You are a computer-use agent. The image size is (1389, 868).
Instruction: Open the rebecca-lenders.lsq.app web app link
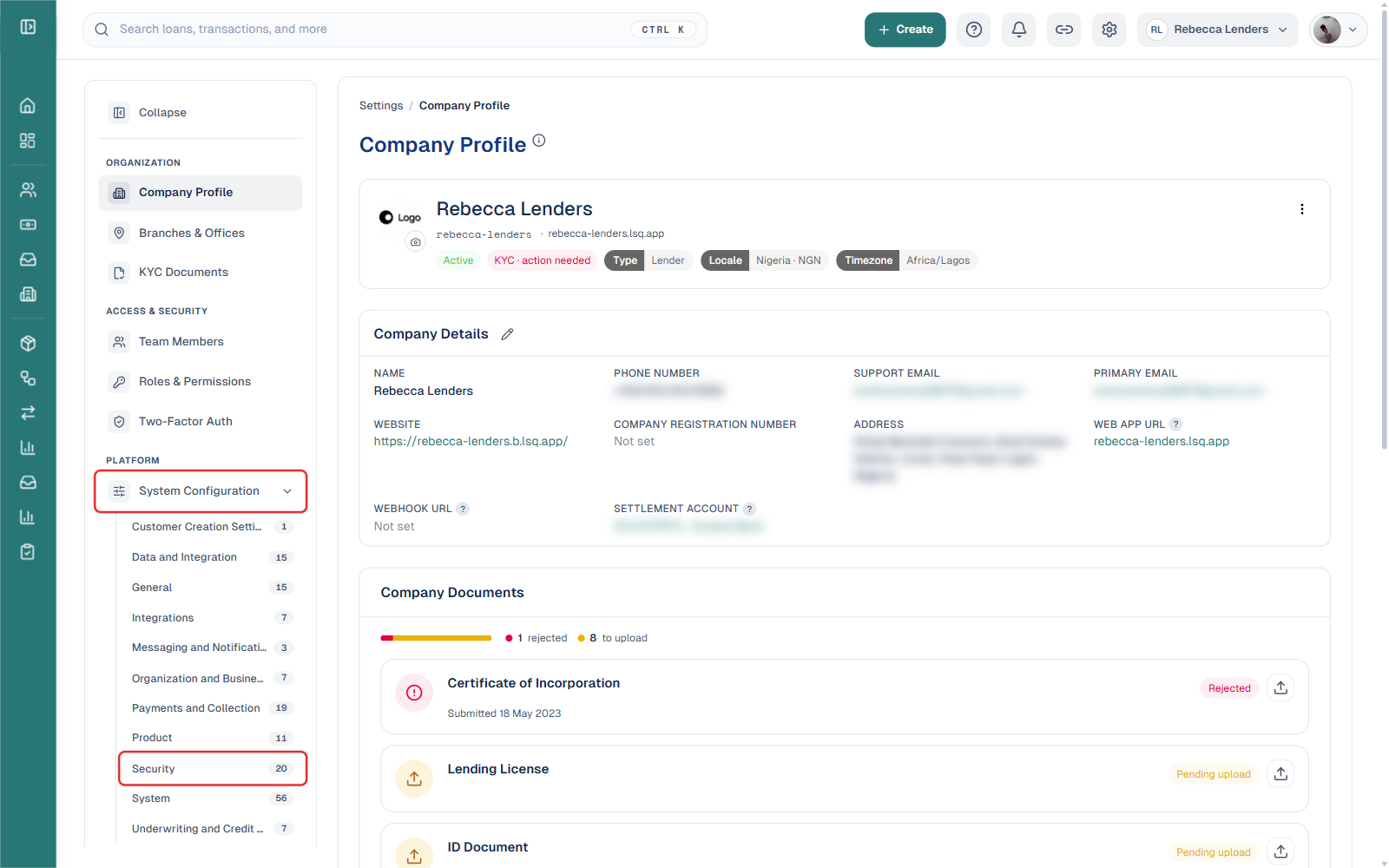click(1162, 442)
